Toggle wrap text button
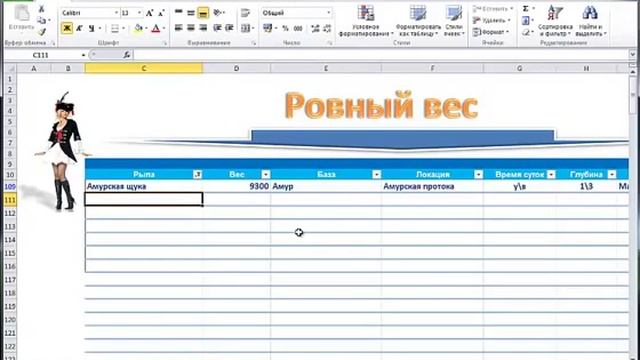Viewport: 640px width, 360px height. click(x=245, y=13)
